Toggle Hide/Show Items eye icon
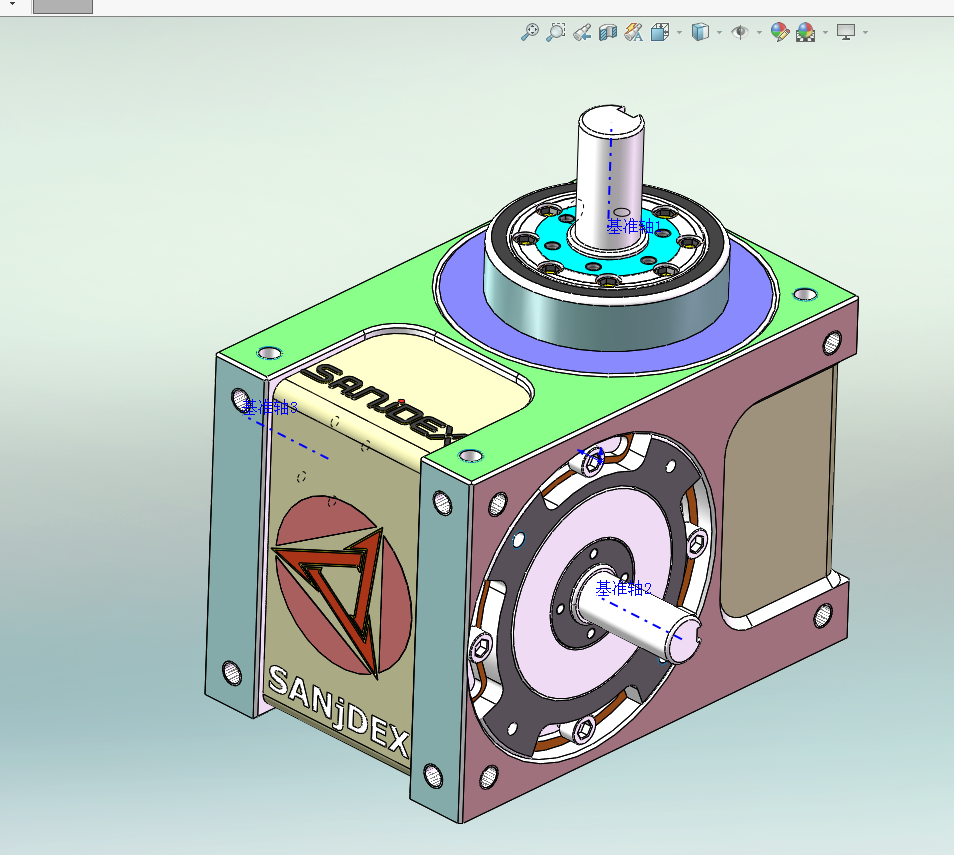 click(740, 32)
